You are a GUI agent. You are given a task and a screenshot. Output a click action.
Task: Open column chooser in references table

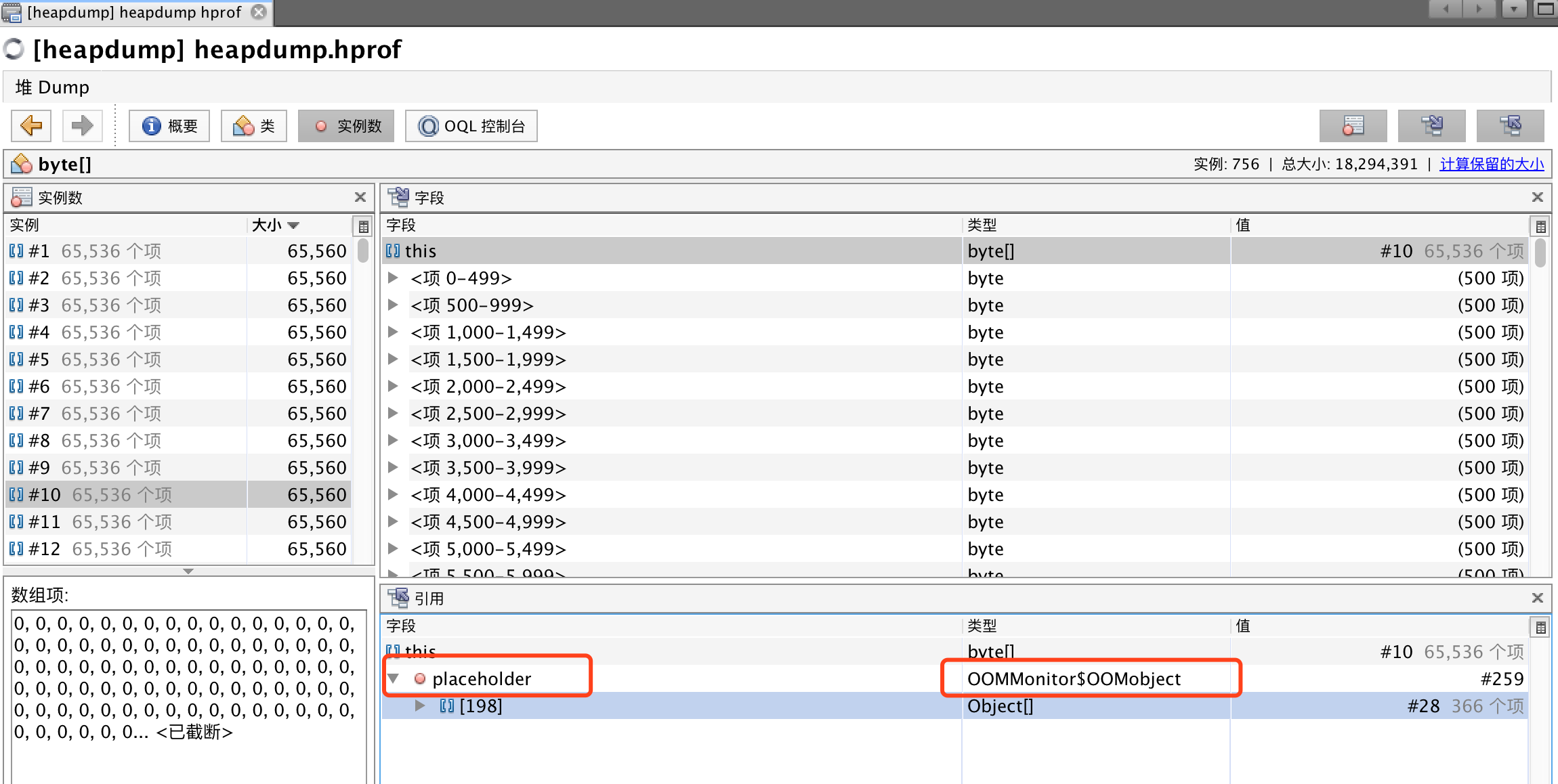click(x=1541, y=627)
